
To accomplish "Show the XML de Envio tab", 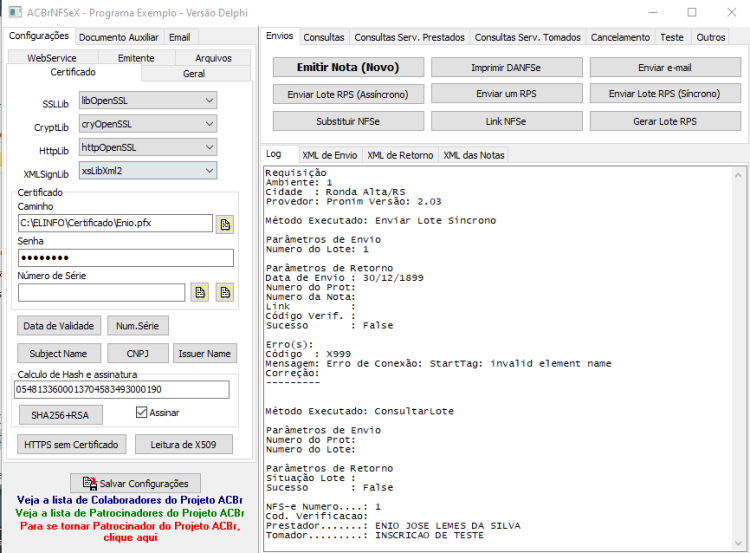I will click(x=330, y=155).
